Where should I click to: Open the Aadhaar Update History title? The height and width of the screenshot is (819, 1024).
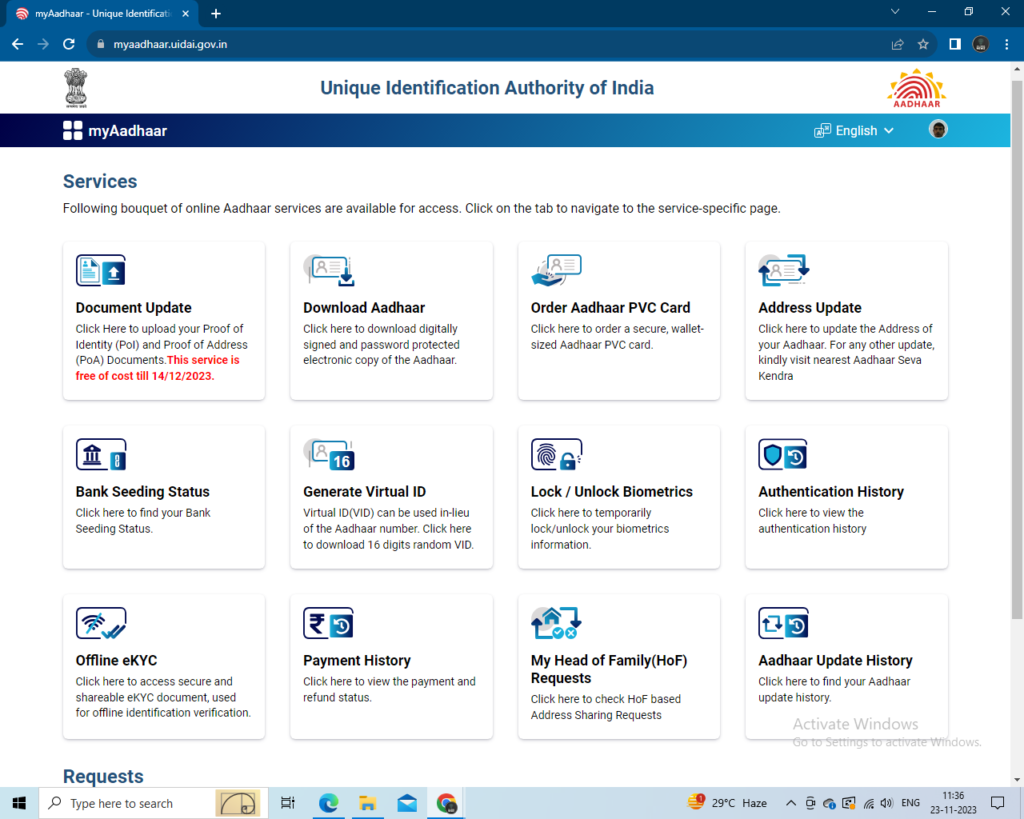835,660
